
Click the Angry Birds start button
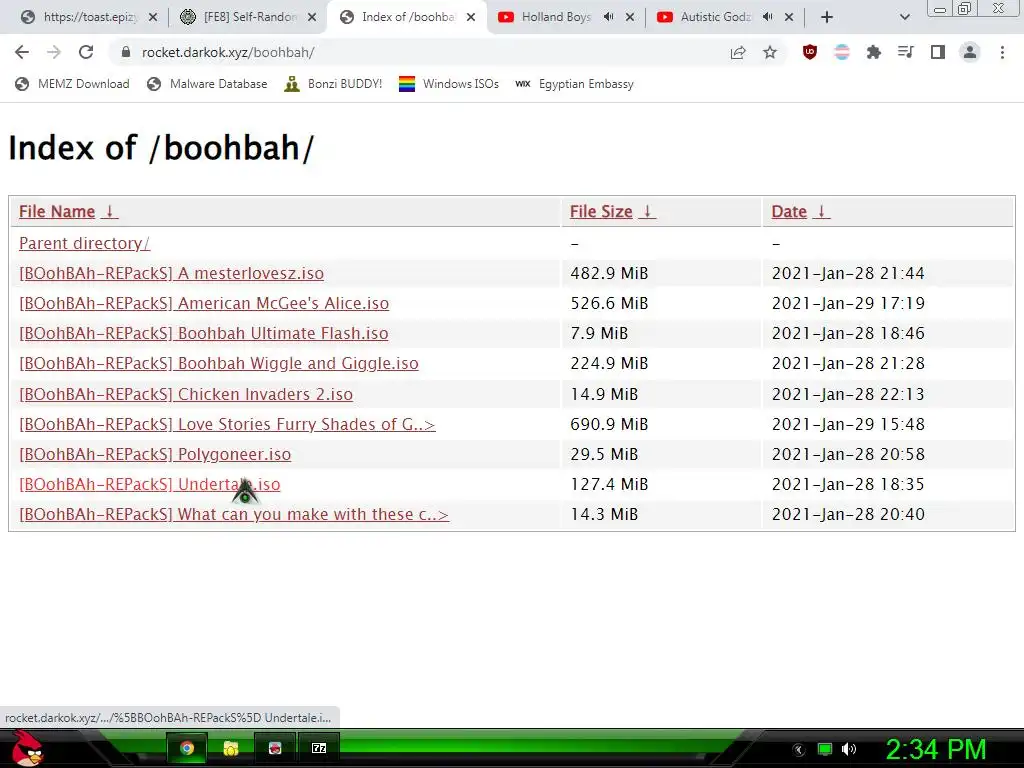point(27,748)
